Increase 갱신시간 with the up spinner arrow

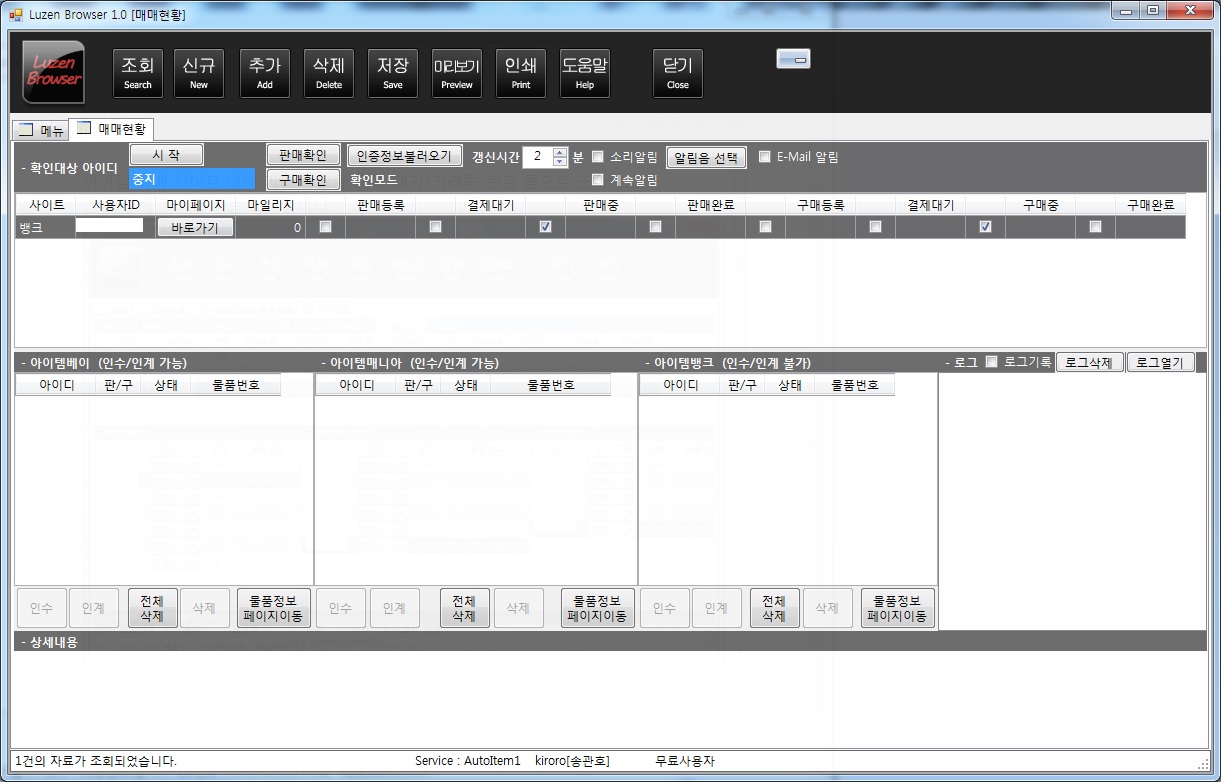[560, 152]
